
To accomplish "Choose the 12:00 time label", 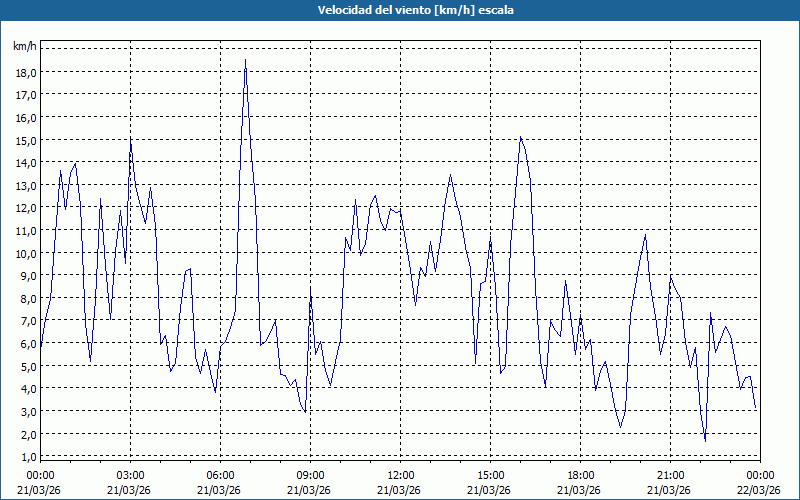I will tap(400, 475).
